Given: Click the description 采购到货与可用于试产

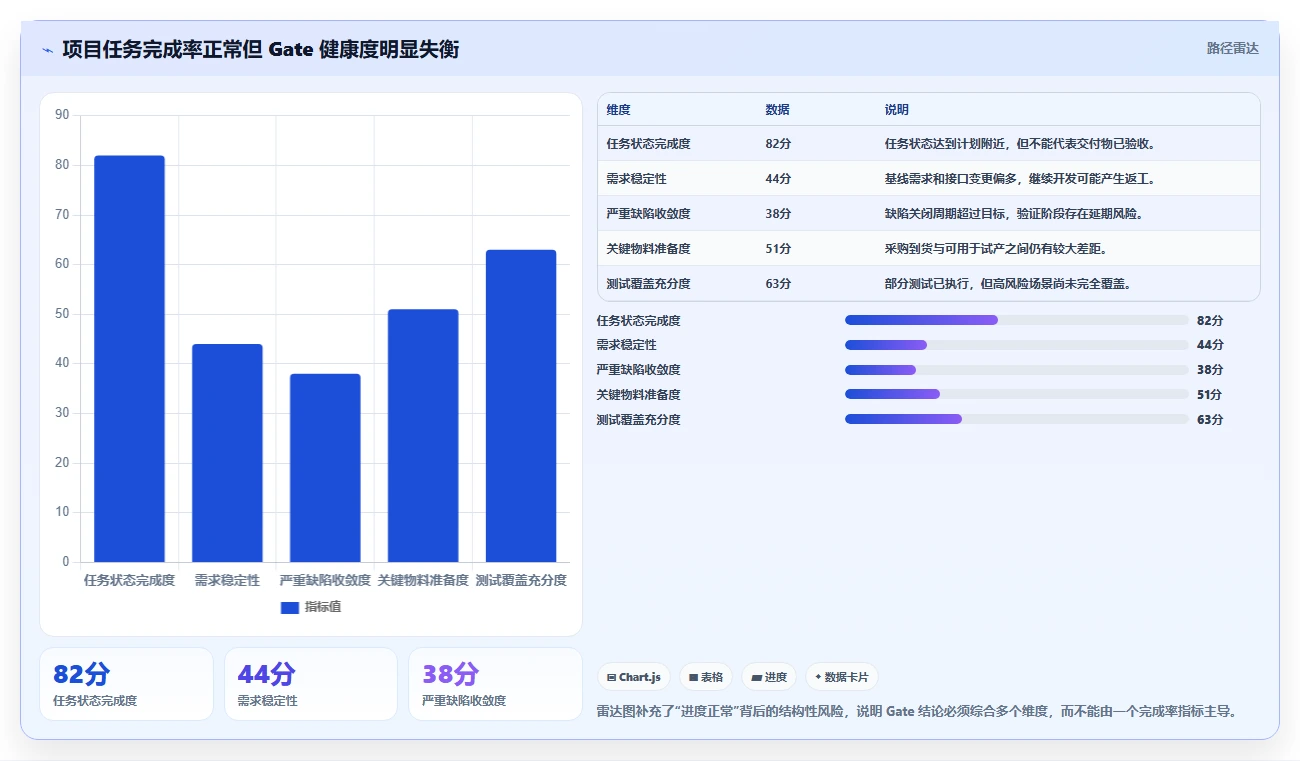Looking at the screenshot, I should tap(996, 249).
